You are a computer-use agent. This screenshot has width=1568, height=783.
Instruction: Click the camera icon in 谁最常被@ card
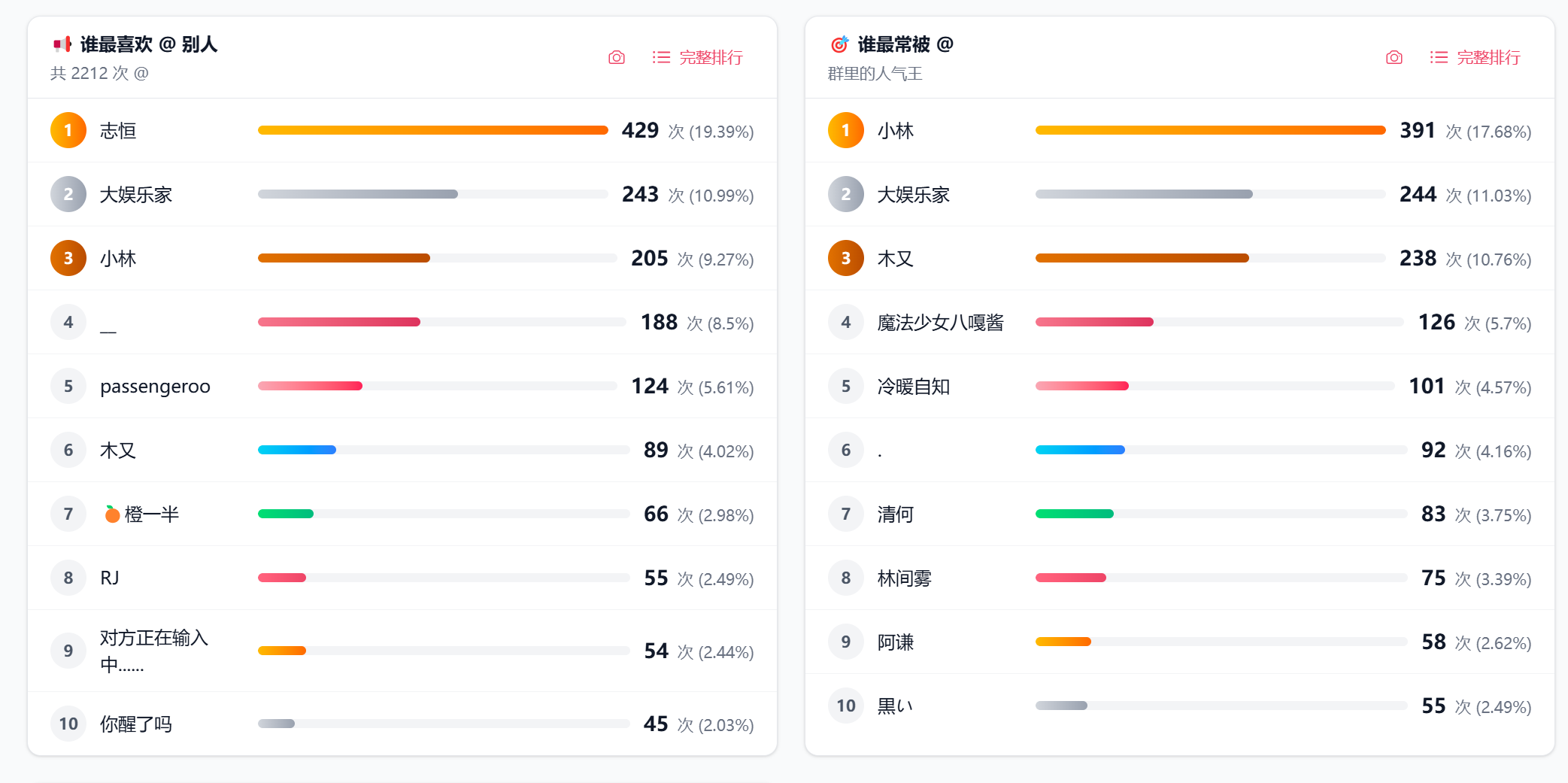[1394, 58]
